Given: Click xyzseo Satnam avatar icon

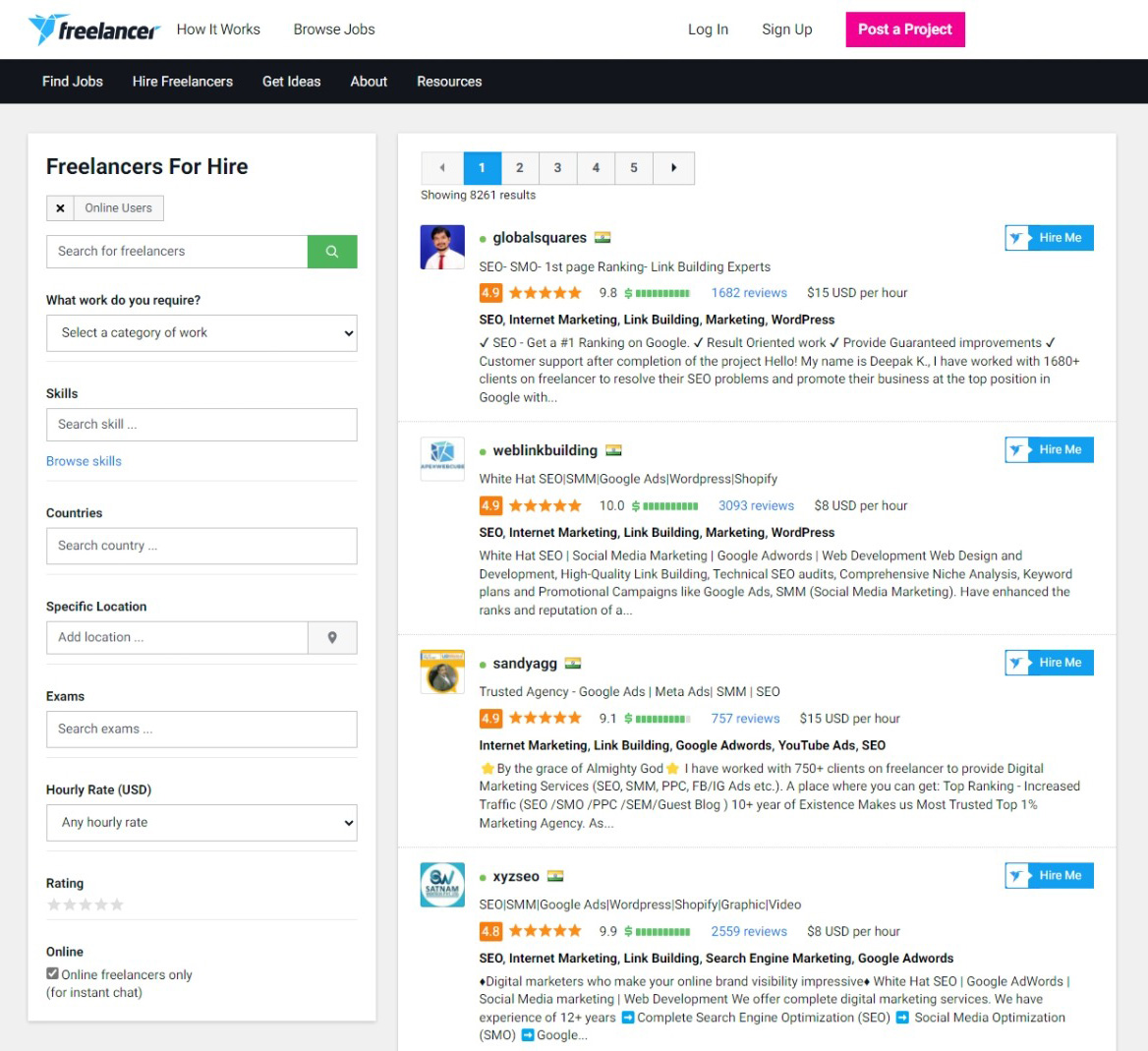Looking at the screenshot, I should (x=442, y=884).
